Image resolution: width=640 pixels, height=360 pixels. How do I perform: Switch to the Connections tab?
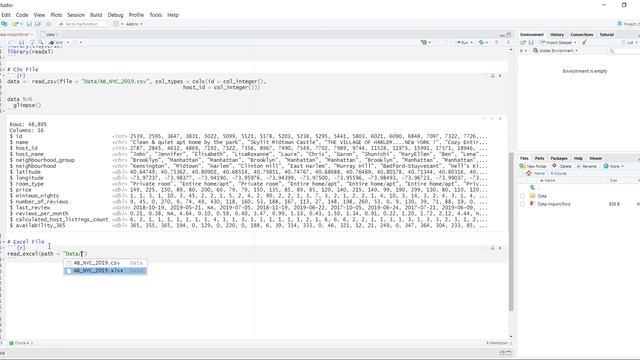(582, 35)
